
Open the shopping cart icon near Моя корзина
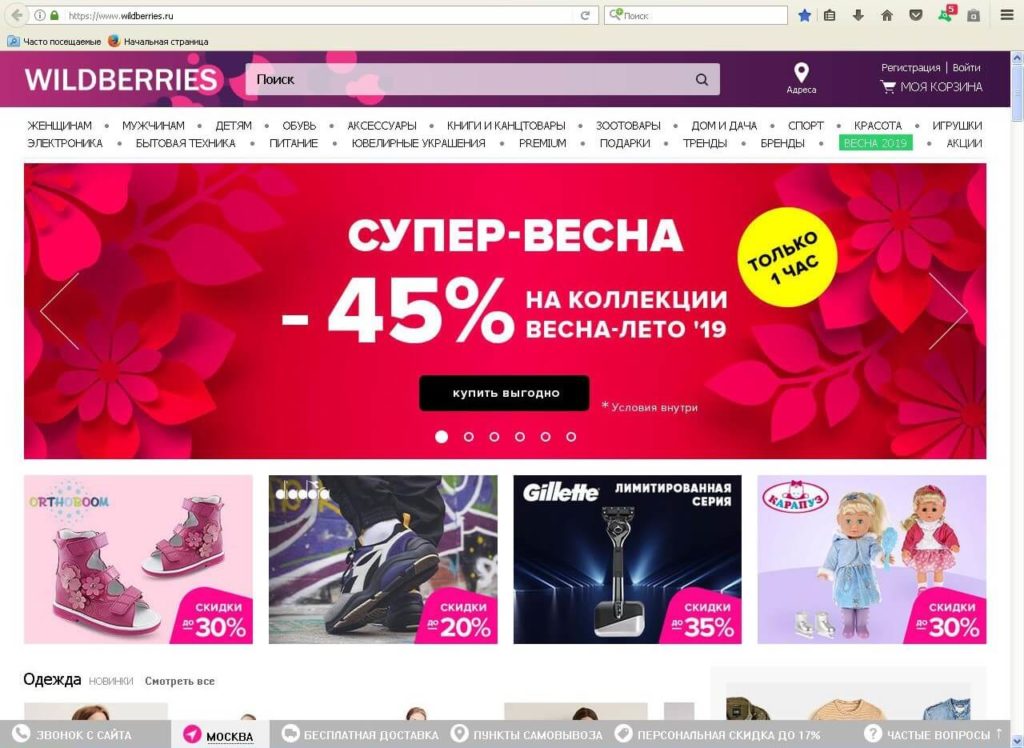(888, 86)
